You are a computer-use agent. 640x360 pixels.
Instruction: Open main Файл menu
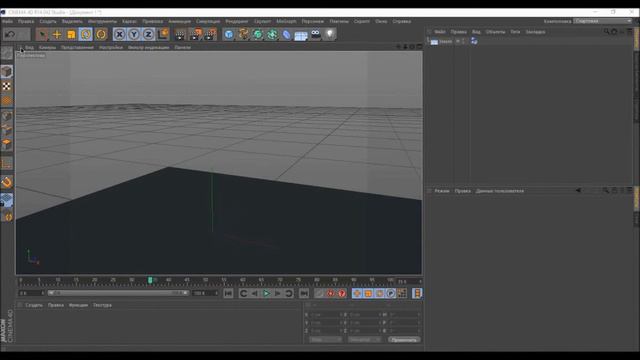7,21
